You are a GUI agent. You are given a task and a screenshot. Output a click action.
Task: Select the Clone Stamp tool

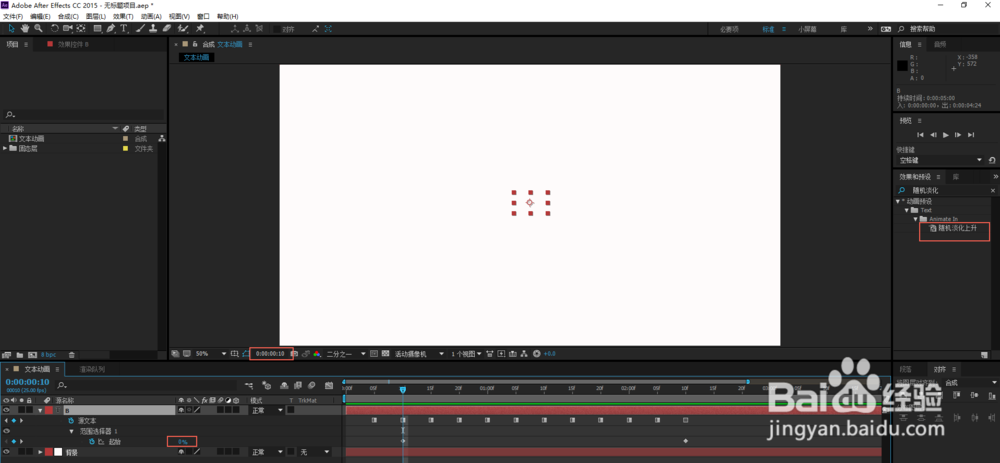pyautogui.click(x=153, y=29)
